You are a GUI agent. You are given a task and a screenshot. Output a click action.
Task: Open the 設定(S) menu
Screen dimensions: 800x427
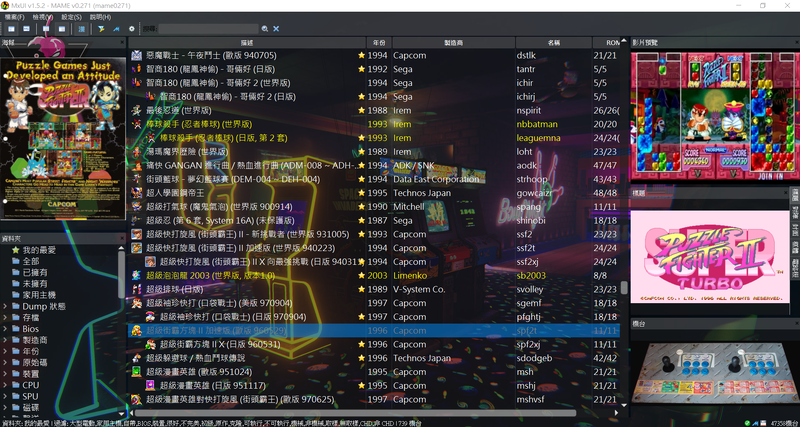[71, 17]
